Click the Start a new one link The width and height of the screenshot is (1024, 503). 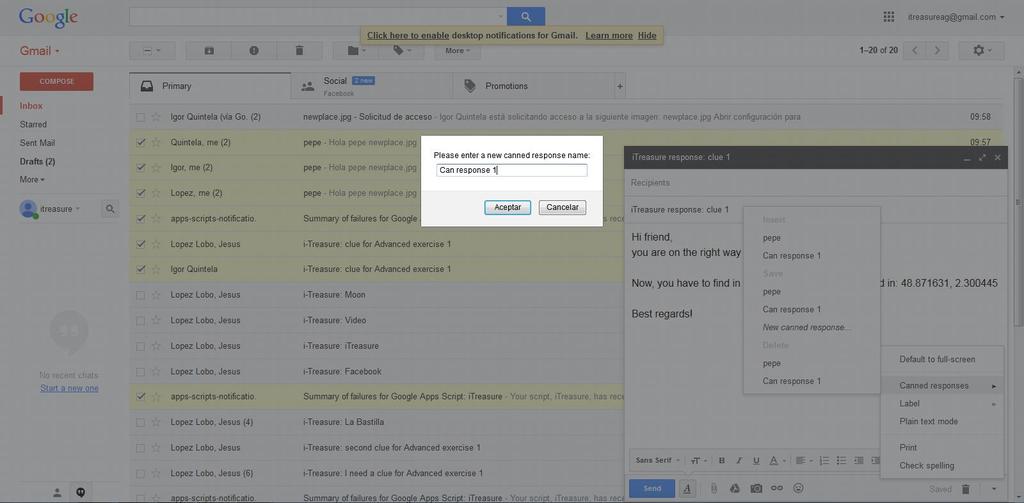point(69,388)
